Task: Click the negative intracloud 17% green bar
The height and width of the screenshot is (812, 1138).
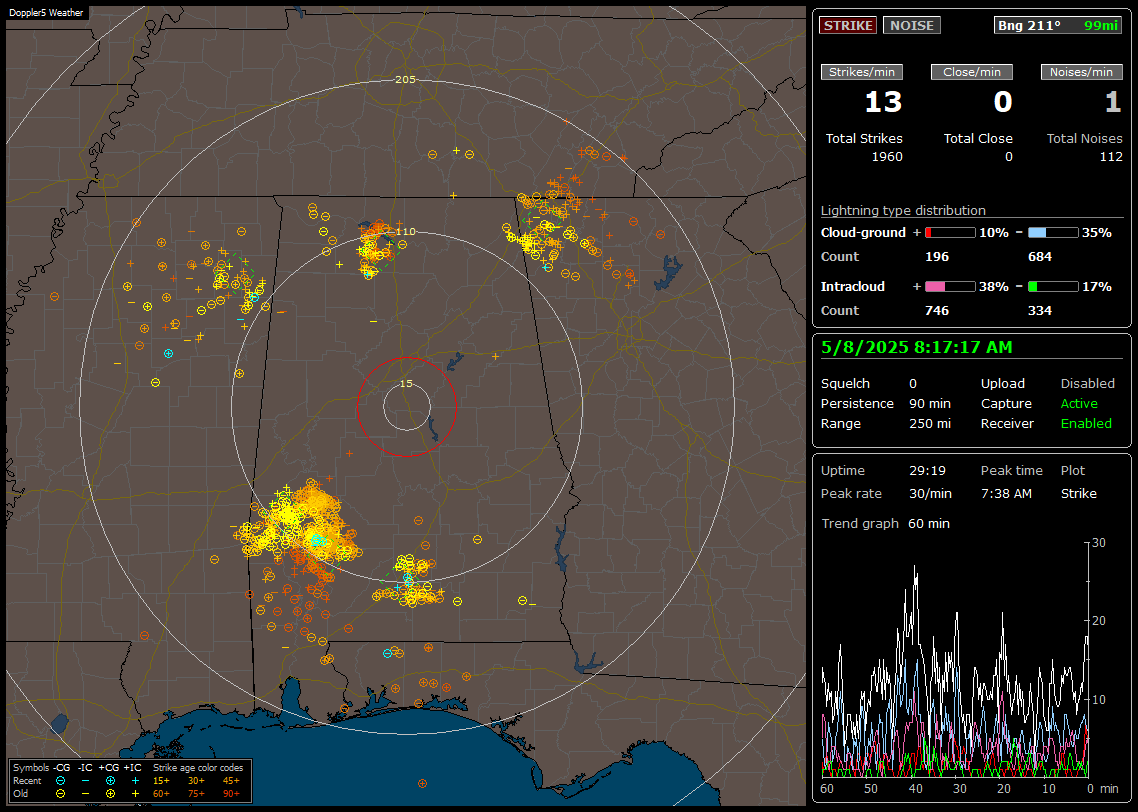Action: (1053, 287)
